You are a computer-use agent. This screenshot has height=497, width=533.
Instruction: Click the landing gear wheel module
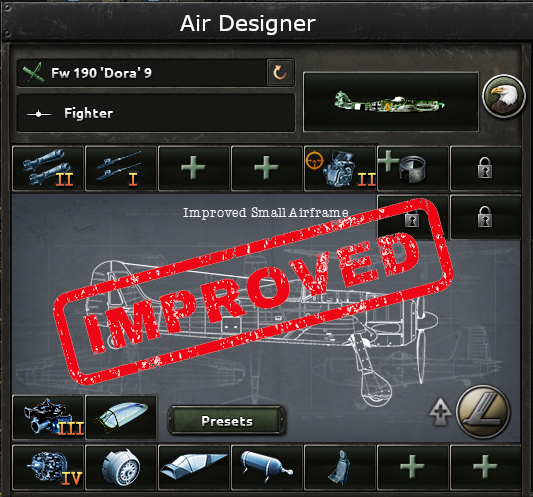tap(121, 467)
